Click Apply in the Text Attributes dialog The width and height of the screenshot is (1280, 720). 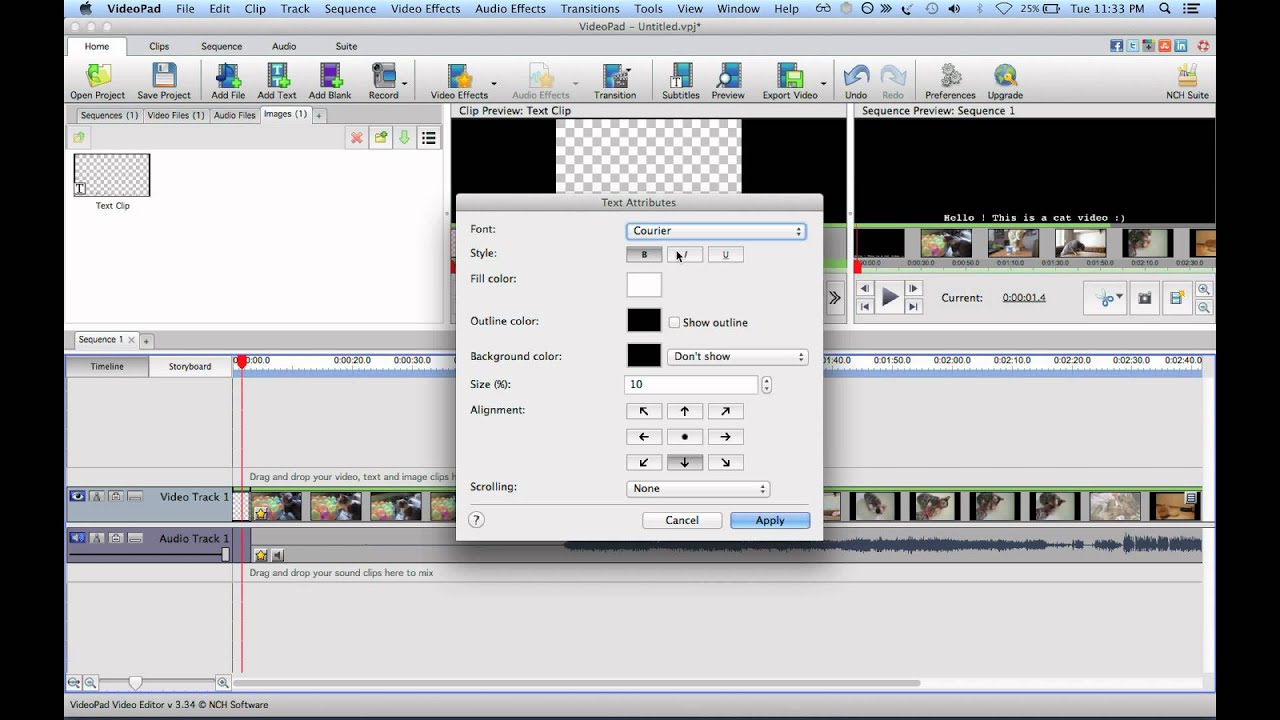(770, 520)
